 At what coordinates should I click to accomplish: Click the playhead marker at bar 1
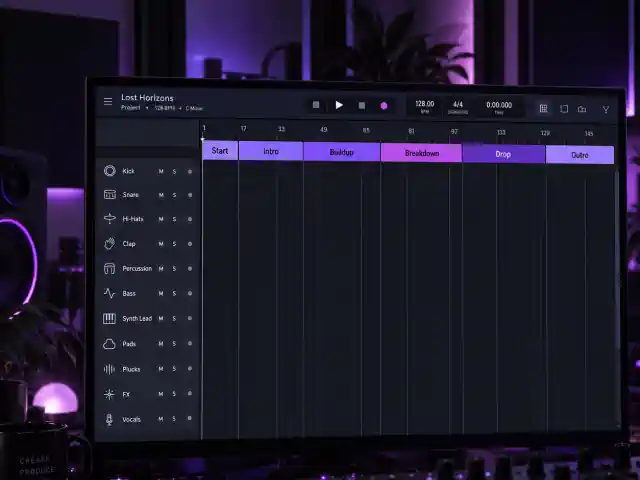click(x=203, y=139)
